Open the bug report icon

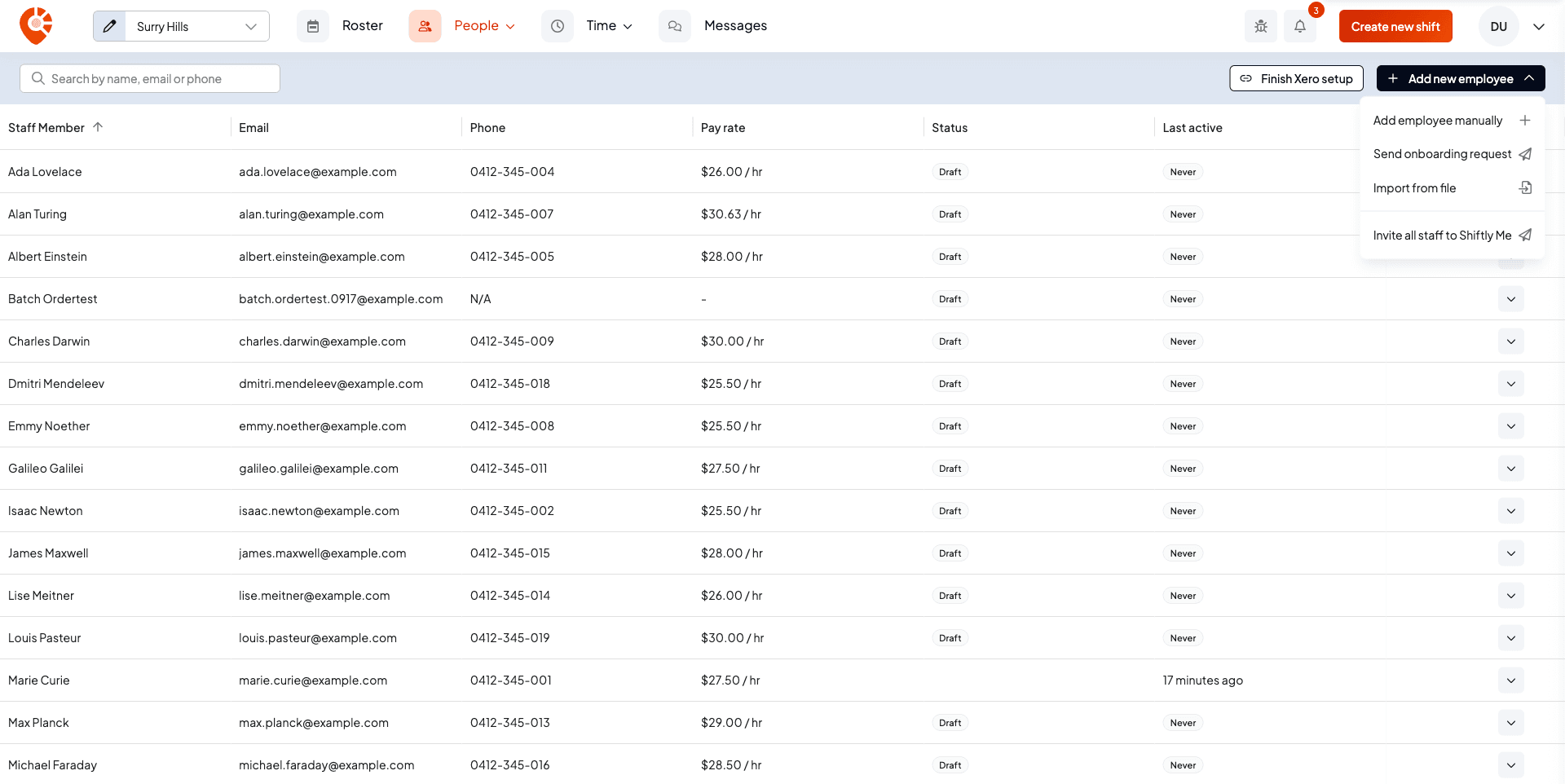1261,26
